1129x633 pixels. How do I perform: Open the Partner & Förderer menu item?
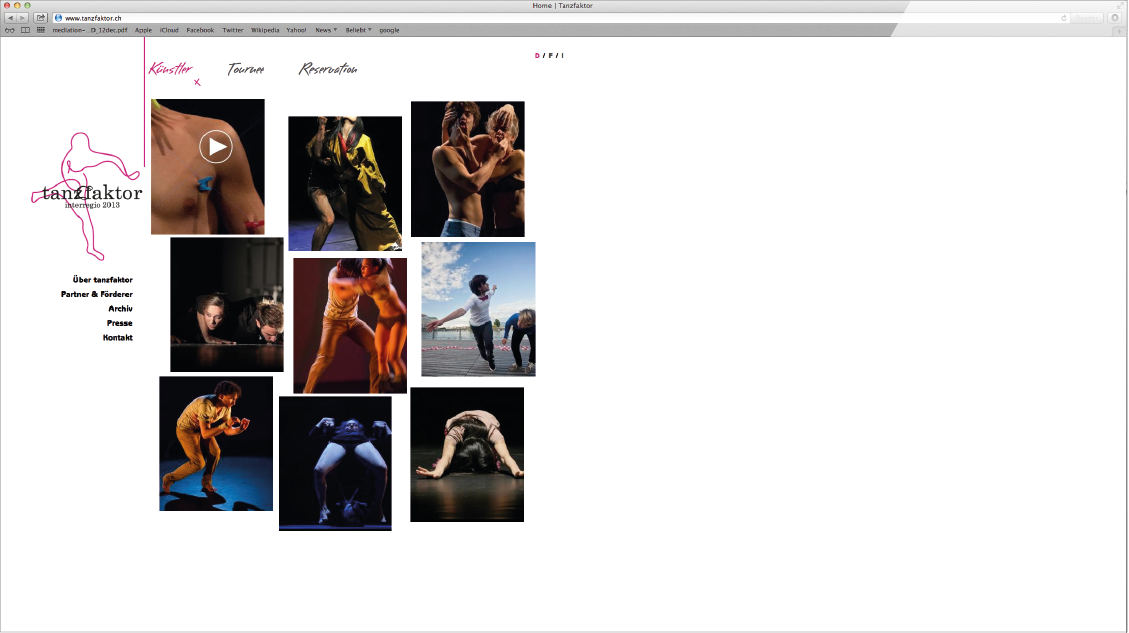click(96, 294)
